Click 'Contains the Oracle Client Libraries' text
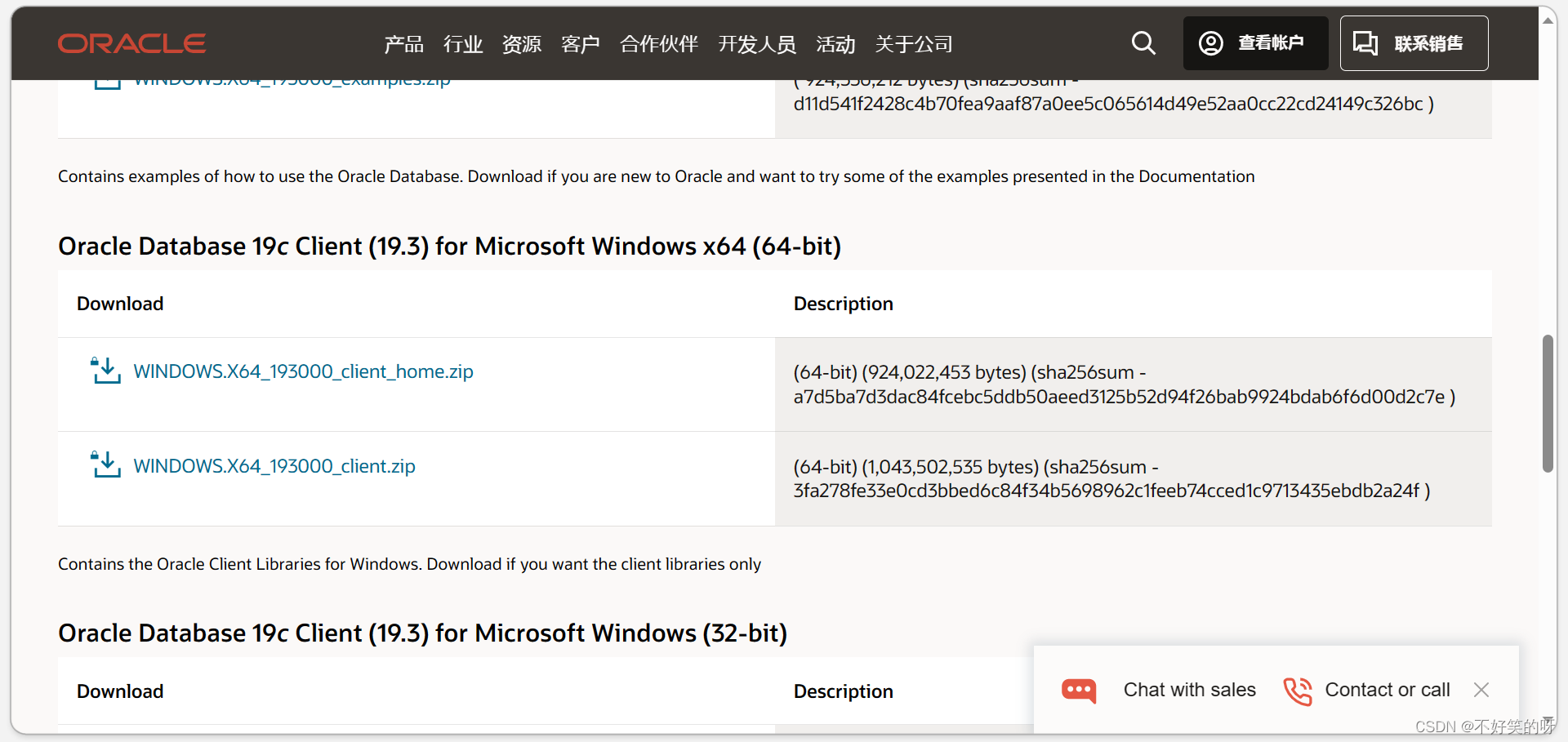 tap(409, 564)
